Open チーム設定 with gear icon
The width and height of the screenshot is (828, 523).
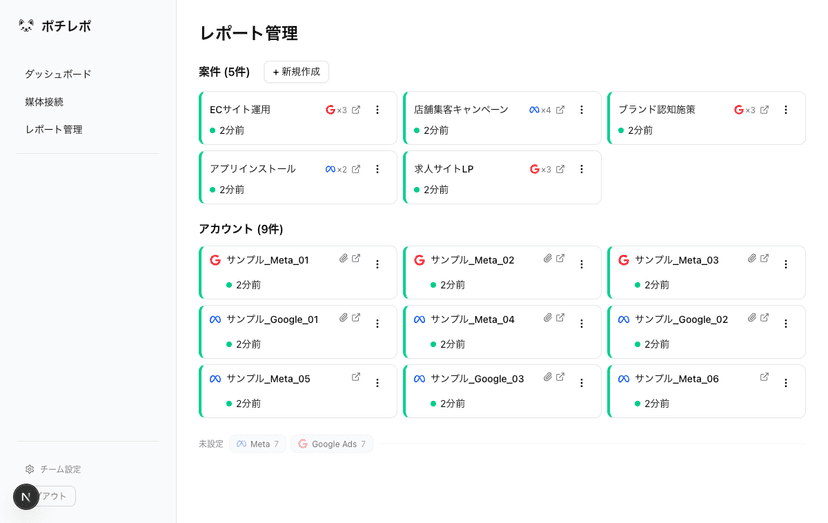point(53,469)
